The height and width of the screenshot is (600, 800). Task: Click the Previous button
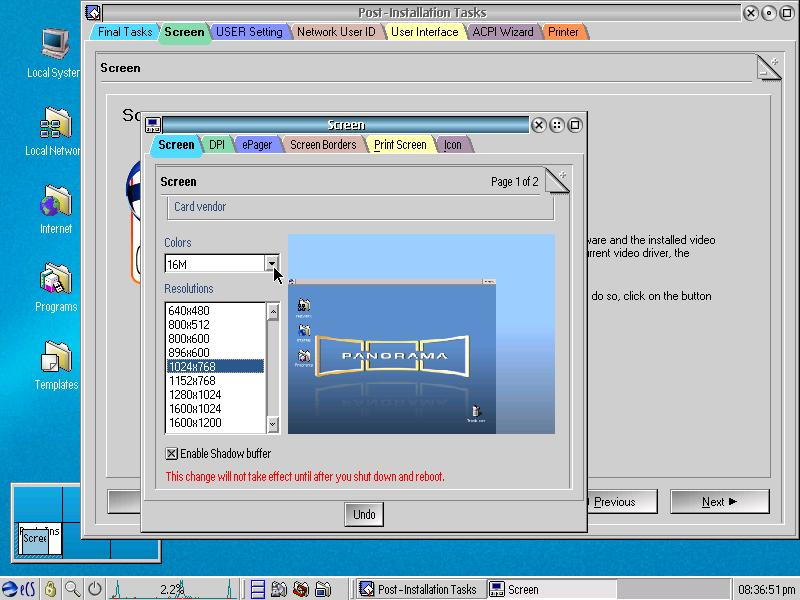coord(622,502)
